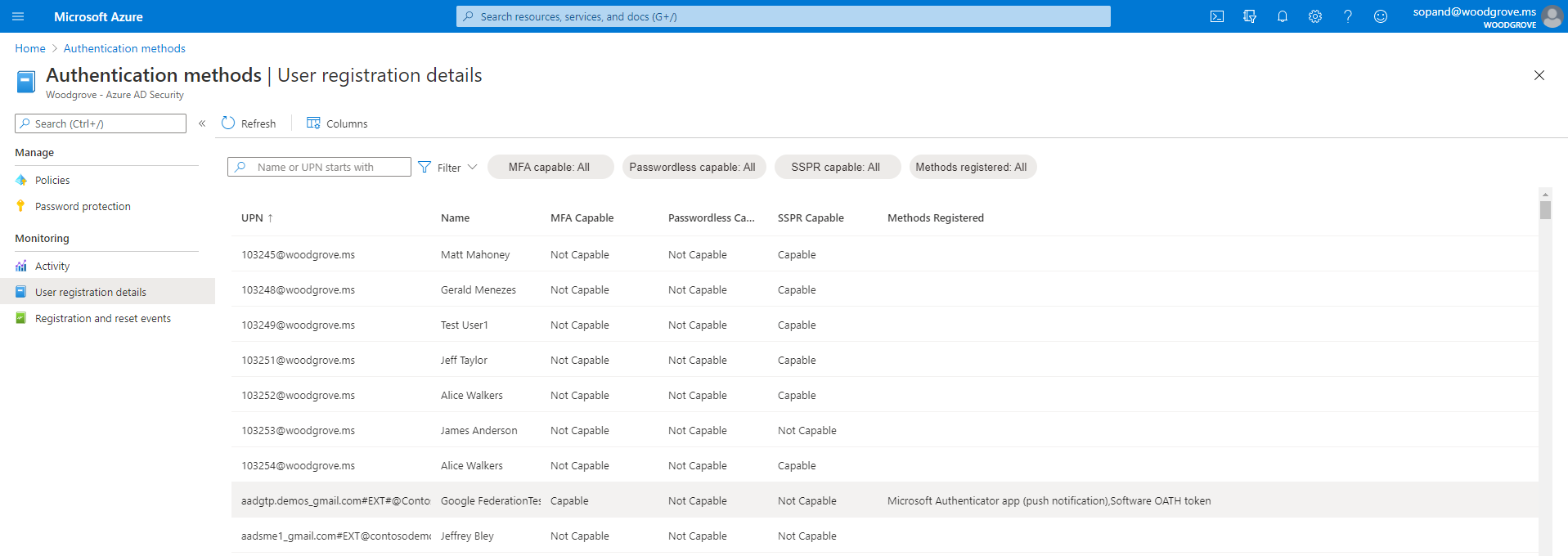Click the help question mark icon
Image resolution: width=1568 pixels, height=556 pixels.
click(1347, 16)
